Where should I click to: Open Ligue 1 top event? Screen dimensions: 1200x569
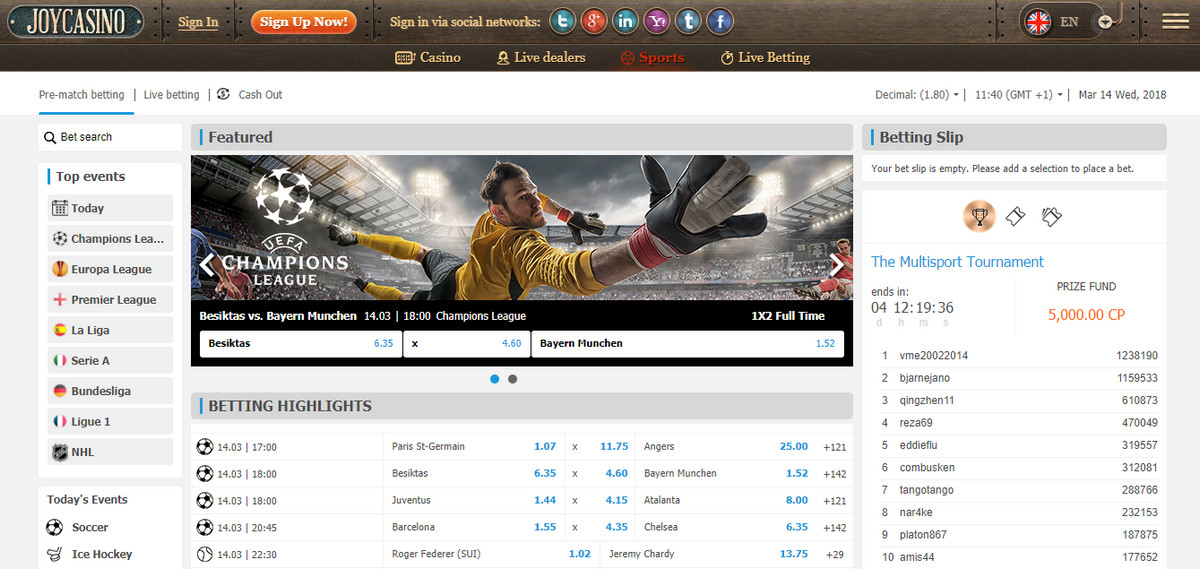[x=110, y=422]
